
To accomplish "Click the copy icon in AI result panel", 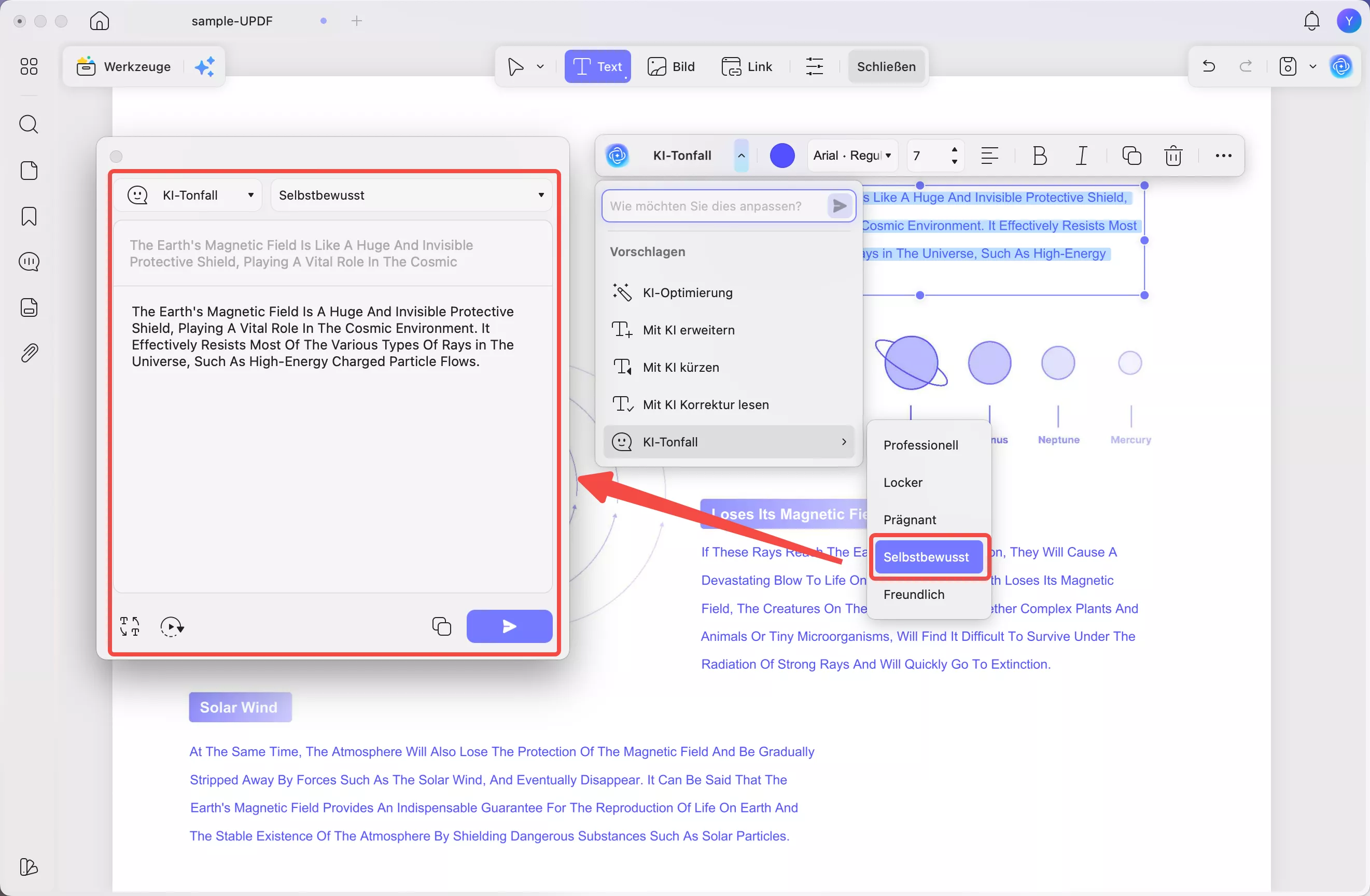I will 441,626.
